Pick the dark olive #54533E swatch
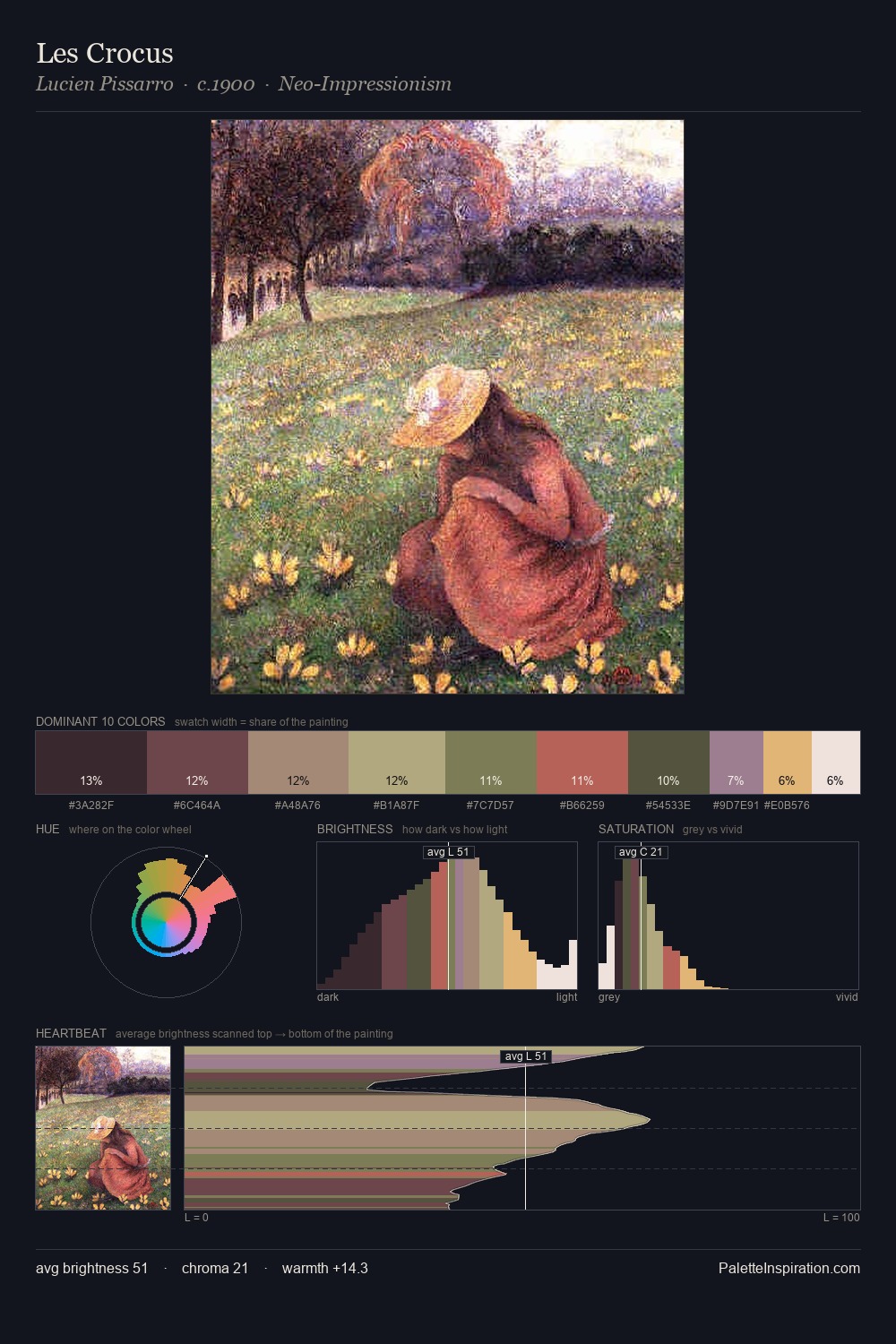Image resolution: width=896 pixels, height=1344 pixels. 668,762
